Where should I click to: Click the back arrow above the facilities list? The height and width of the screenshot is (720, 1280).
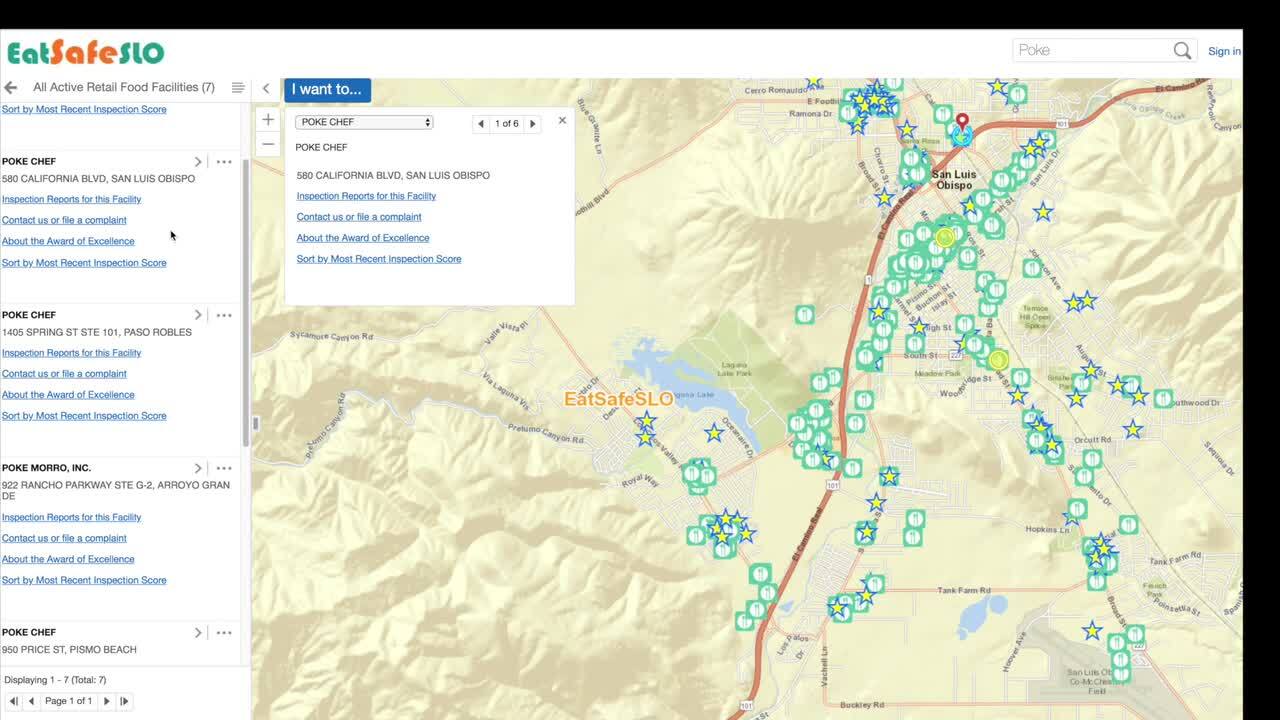pos(10,87)
